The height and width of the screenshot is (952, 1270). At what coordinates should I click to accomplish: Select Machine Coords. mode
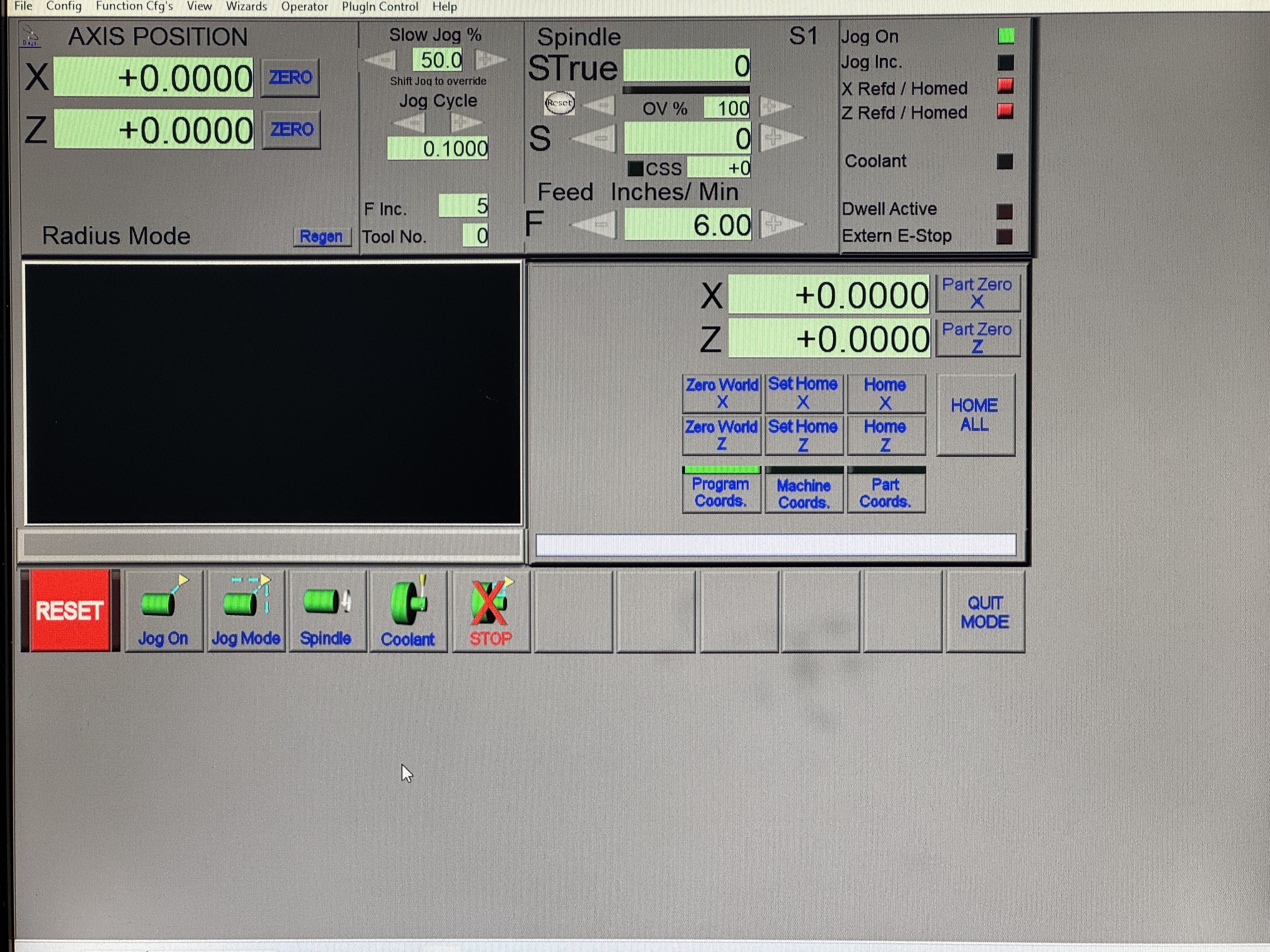coord(804,490)
